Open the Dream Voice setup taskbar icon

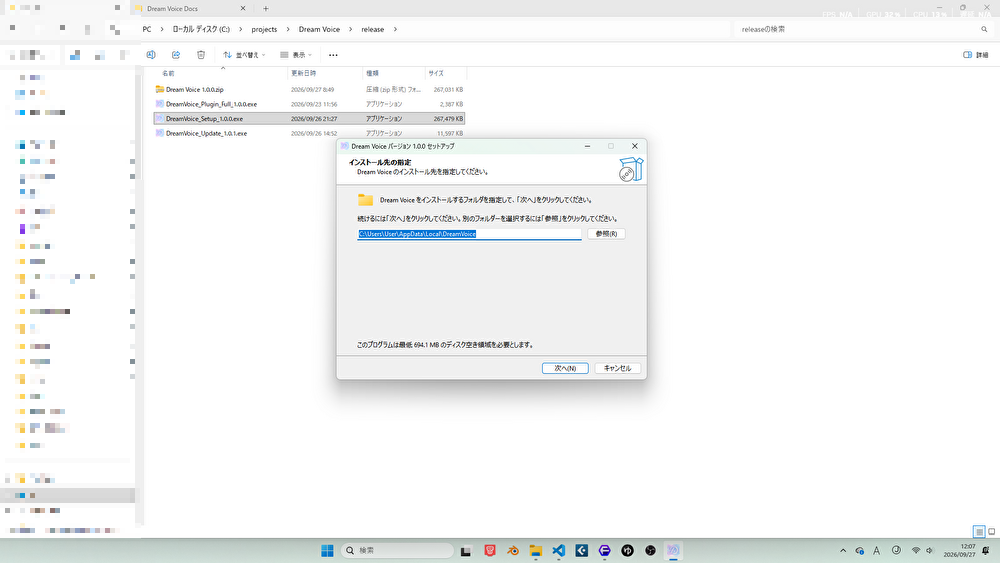(673, 551)
